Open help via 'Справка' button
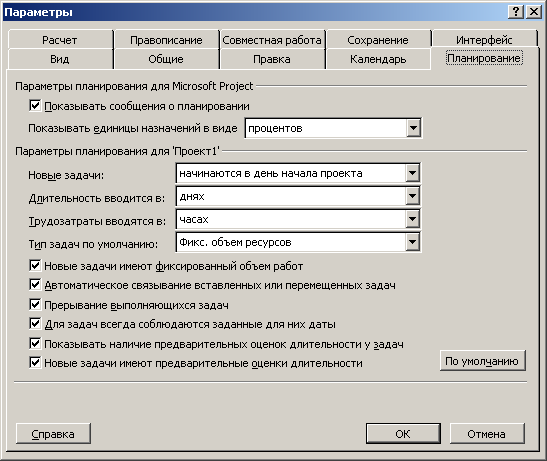This screenshot has width=547, height=461. pyautogui.click(x=53, y=434)
